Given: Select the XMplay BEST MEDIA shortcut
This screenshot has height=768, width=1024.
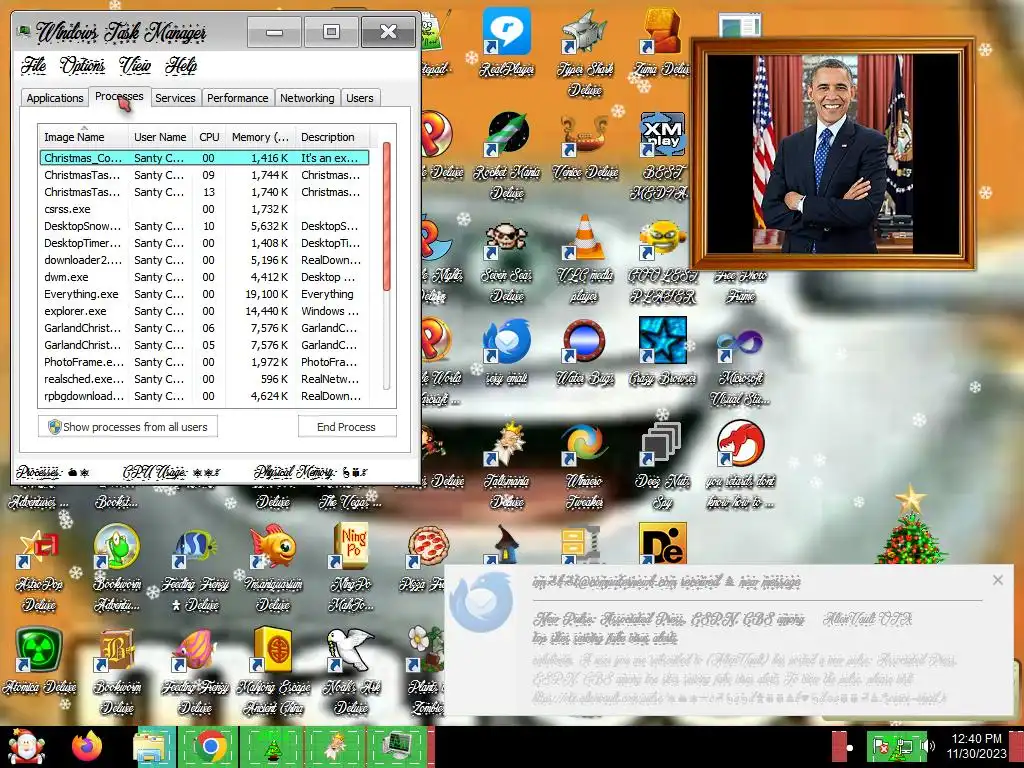Looking at the screenshot, I should click(x=662, y=155).
